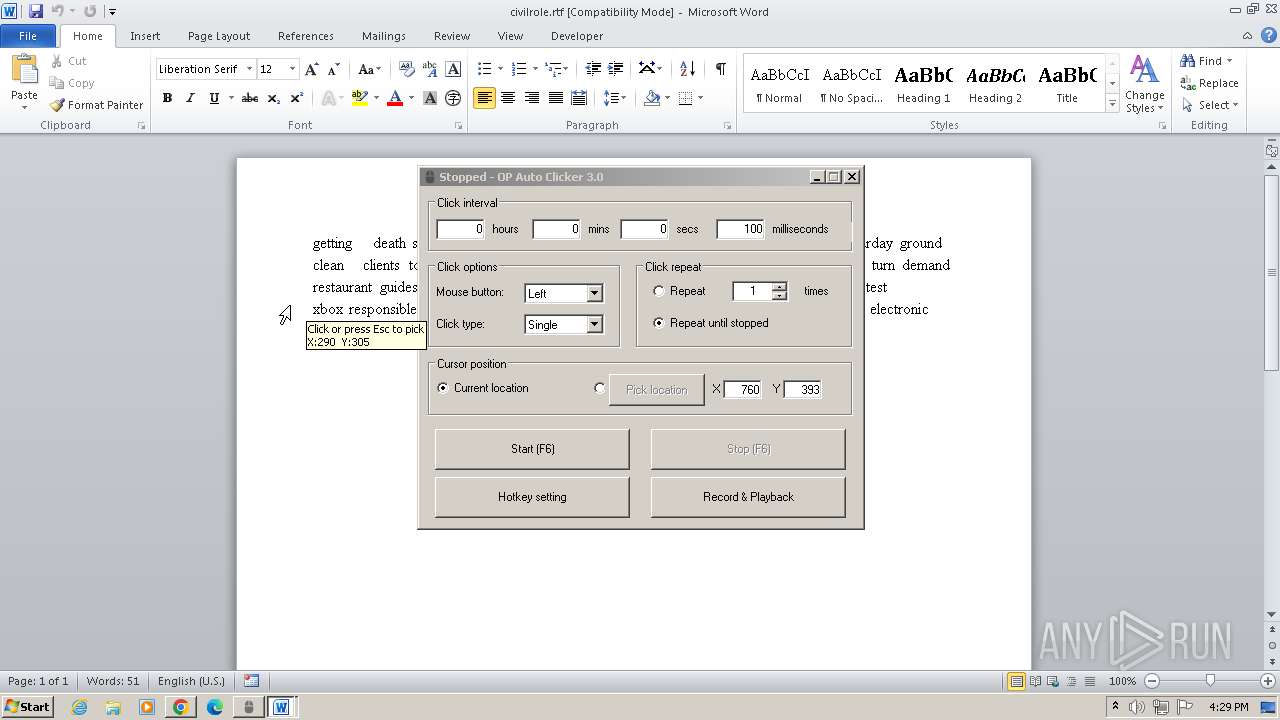This screenshot has width=1280, height=720.
Task: Click the milliseconds input field
Action: pyautogui.click(x=741, y=229)
